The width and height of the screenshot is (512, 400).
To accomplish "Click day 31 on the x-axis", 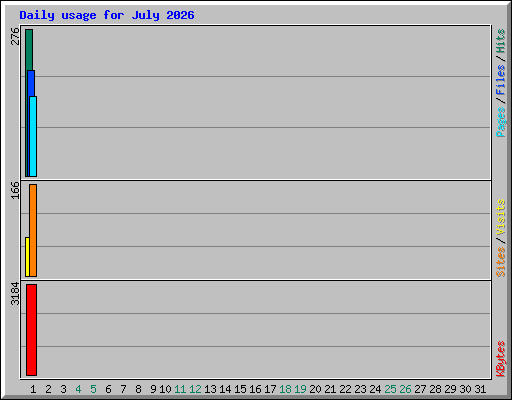I will click(x=480, y=389).
